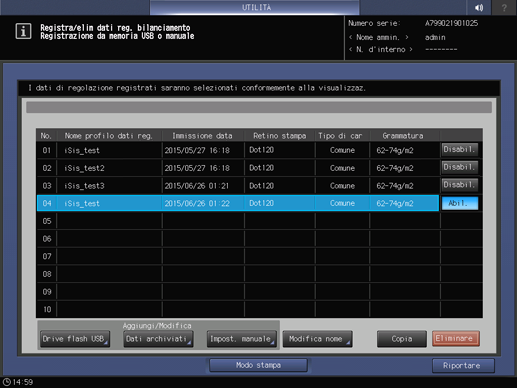Select row 02 iSis_test2 profile name
This screenshot has height=388, width=517.
pyautogui.click(x=85, y=168)
